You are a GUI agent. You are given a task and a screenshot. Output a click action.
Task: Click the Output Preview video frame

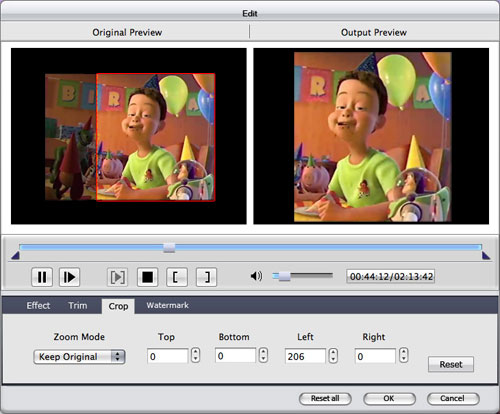[371, 136]
